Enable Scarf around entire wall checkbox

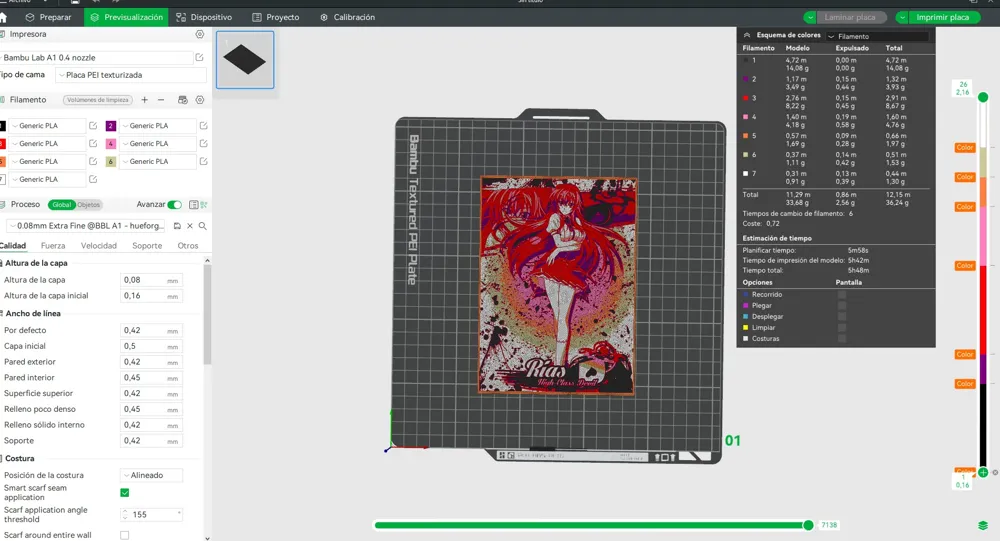(x=125, y=535)
